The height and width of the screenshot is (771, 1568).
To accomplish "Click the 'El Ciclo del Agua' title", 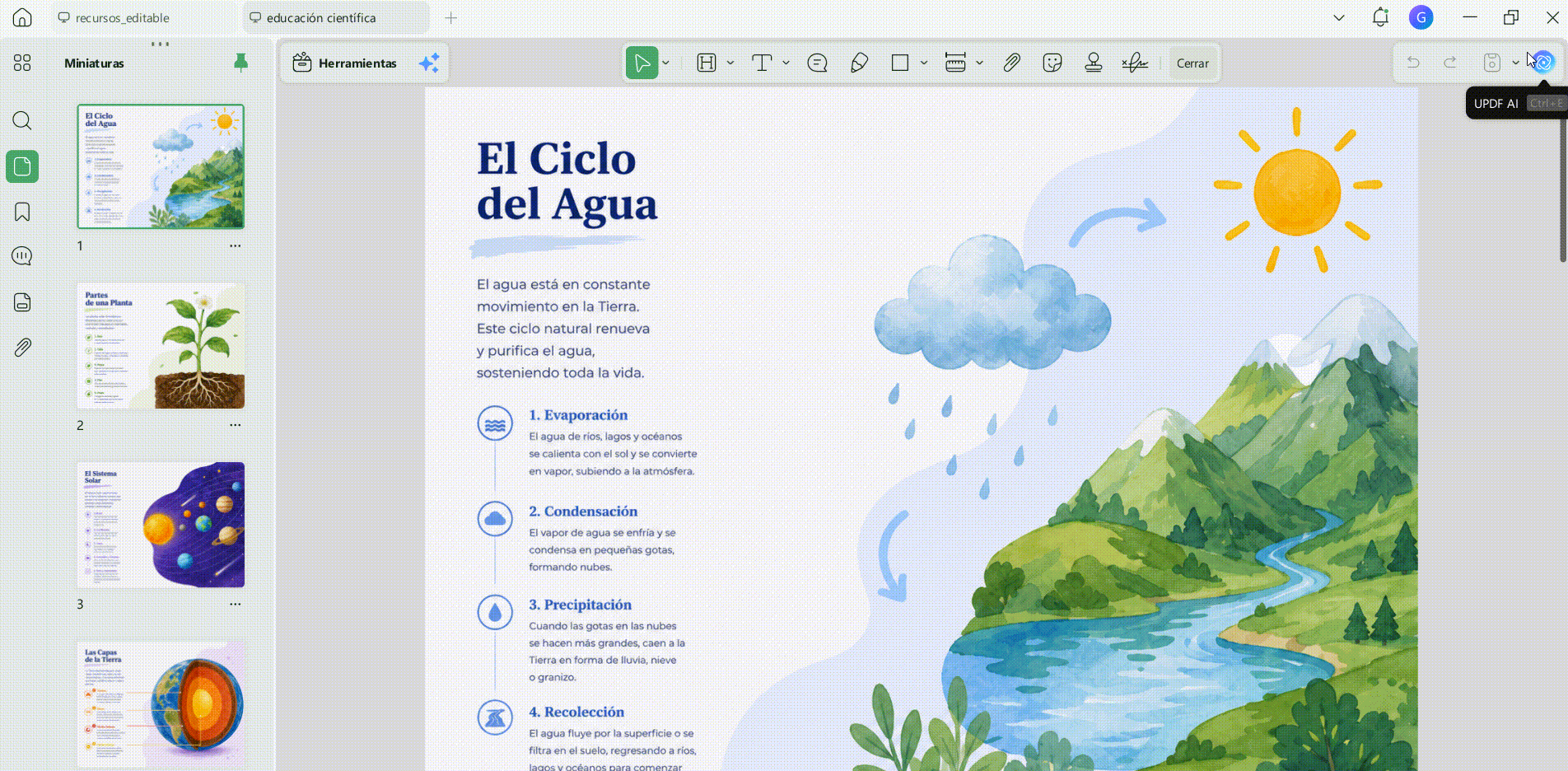I will point(567,181).
